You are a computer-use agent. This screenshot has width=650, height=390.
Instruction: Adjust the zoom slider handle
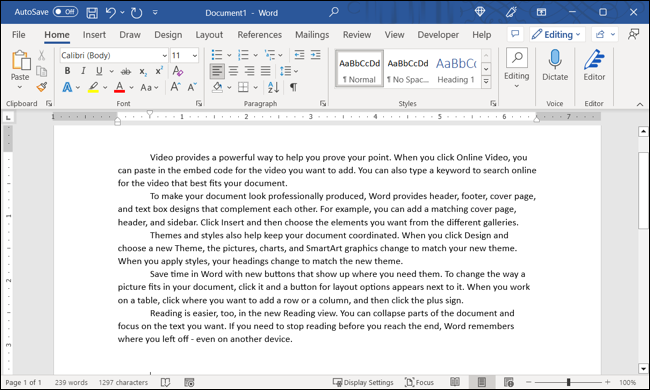coord(568,382)
